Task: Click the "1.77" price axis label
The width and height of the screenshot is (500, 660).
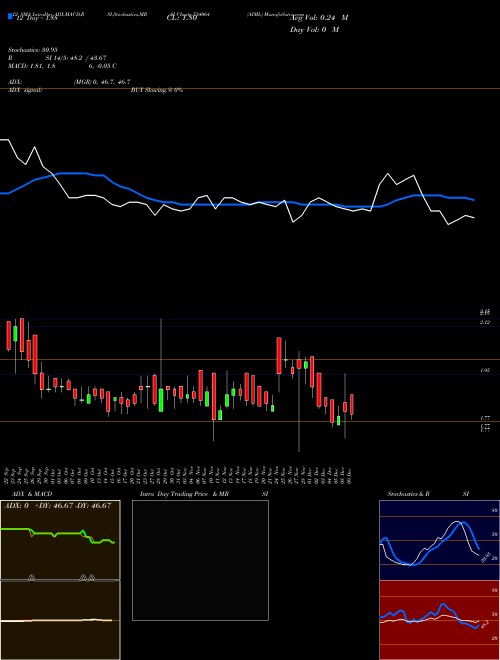Action: tap(485, 418)
